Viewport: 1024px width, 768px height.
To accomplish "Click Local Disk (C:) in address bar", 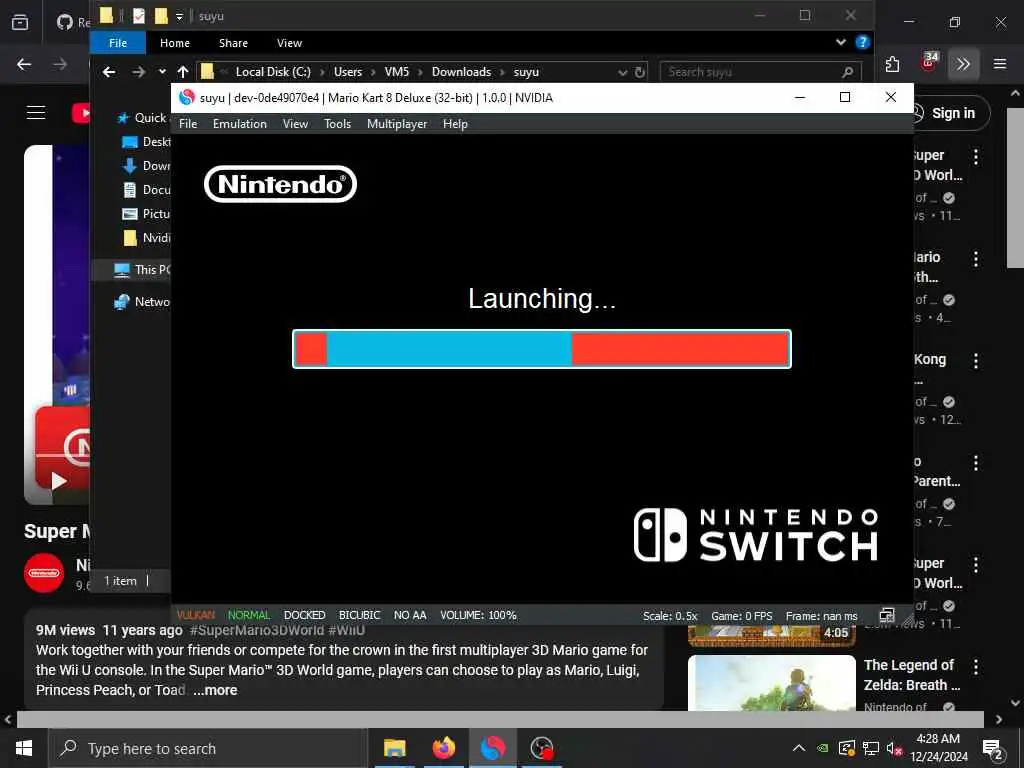I will [273, 72].
